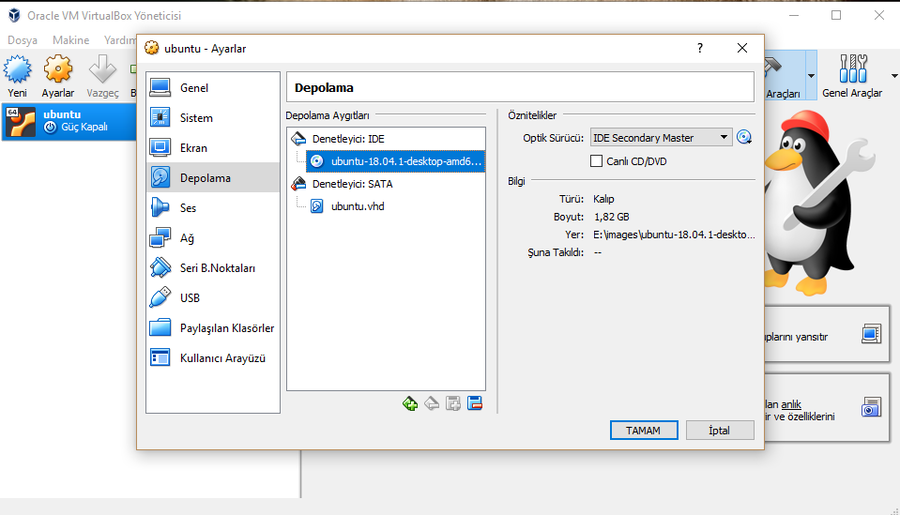
Task: Click the İptal button
Action: [719, 430]
